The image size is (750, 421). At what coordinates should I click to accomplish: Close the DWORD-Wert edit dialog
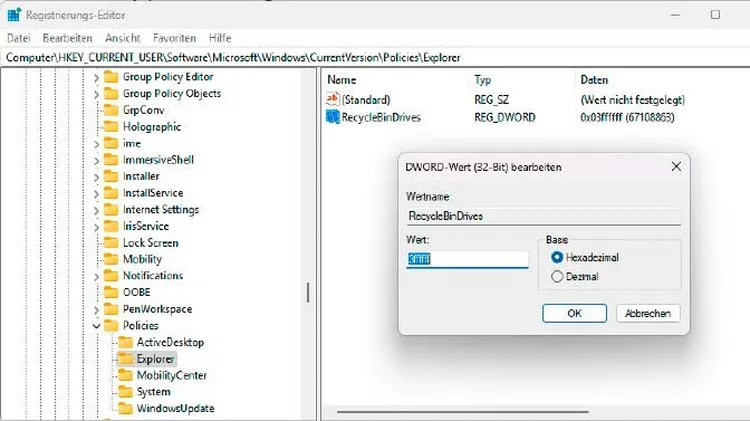click(676, 166)
